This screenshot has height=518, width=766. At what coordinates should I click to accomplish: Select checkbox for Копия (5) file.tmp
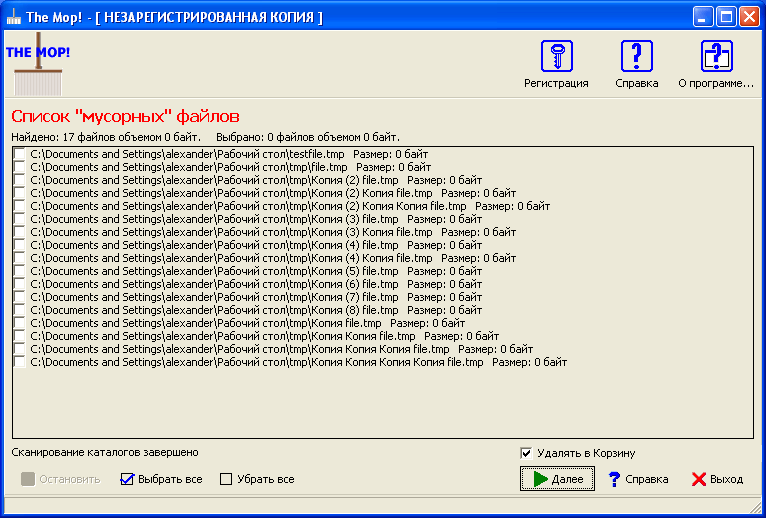click(19, 271)
